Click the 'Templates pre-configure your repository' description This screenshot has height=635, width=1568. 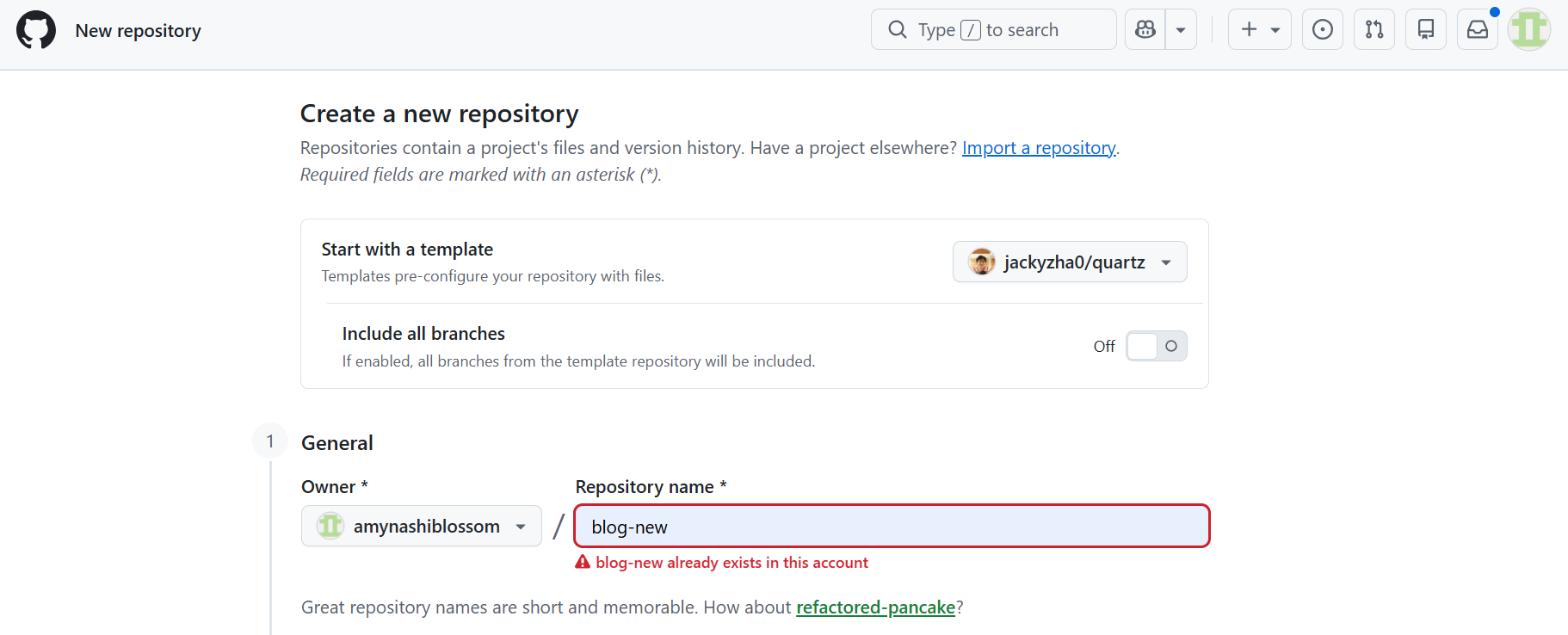pos(493,276)
